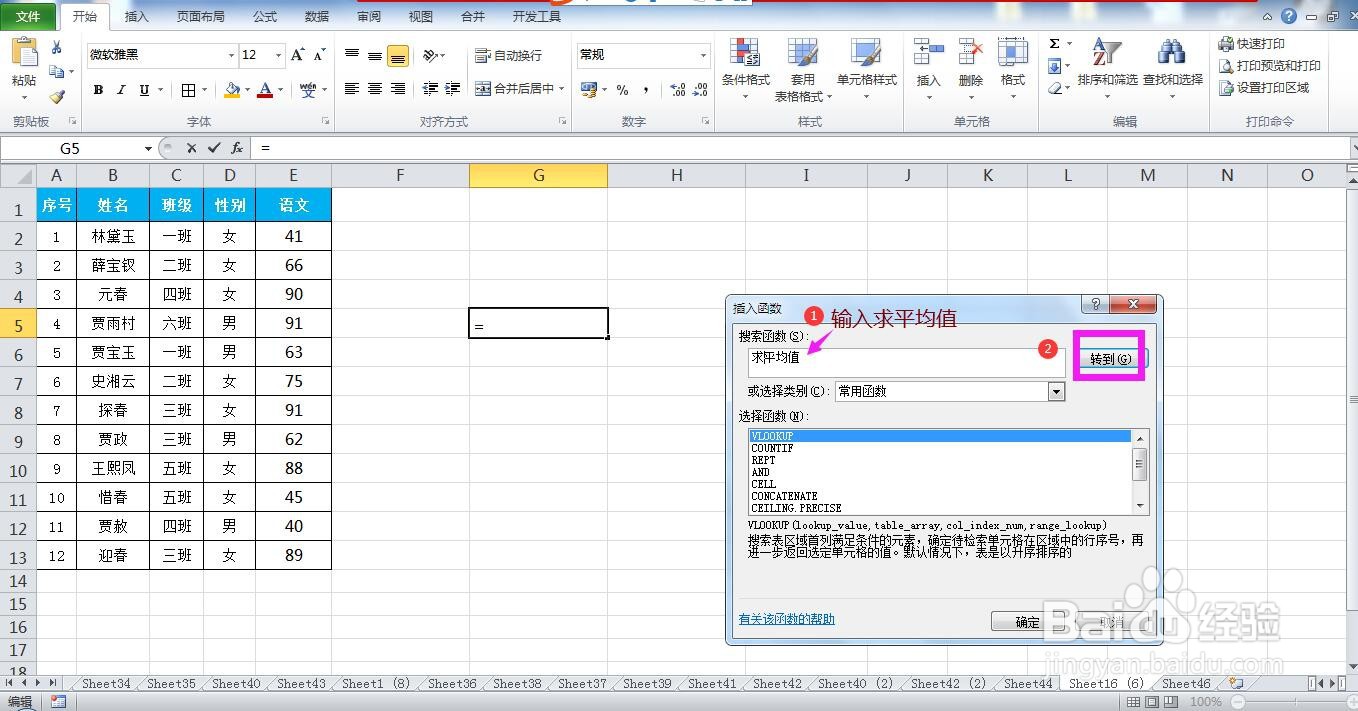Image resolution: width=1358 pixels, height=711 pixels.
Task: Switch to the Developer (开发工具) tab
Action: (x=536, y=17)
